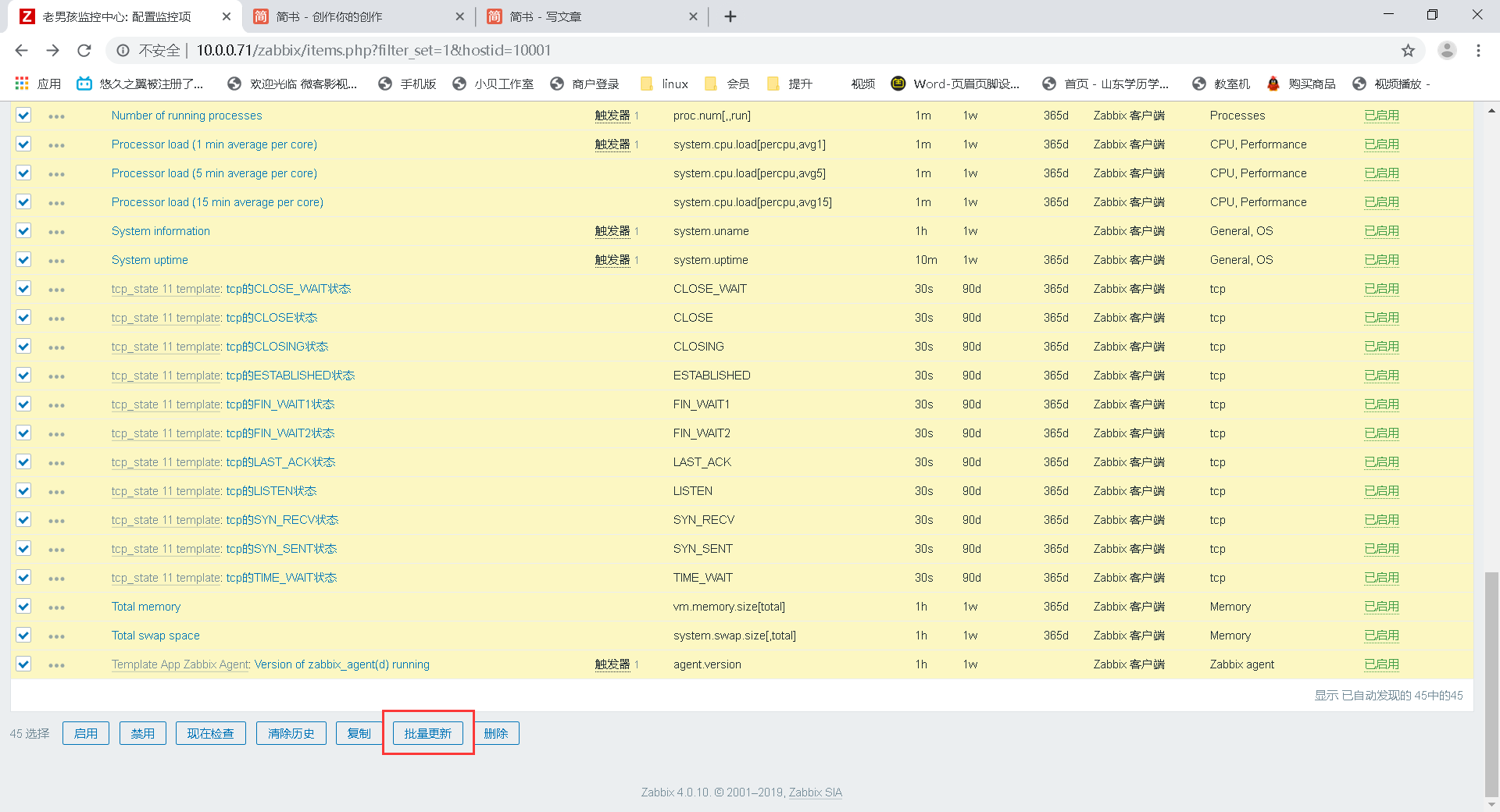Viewport: 1500px width, 812px height.
Task: Open the 触发器 link for System uptime
Action: [x=612, y=260]
